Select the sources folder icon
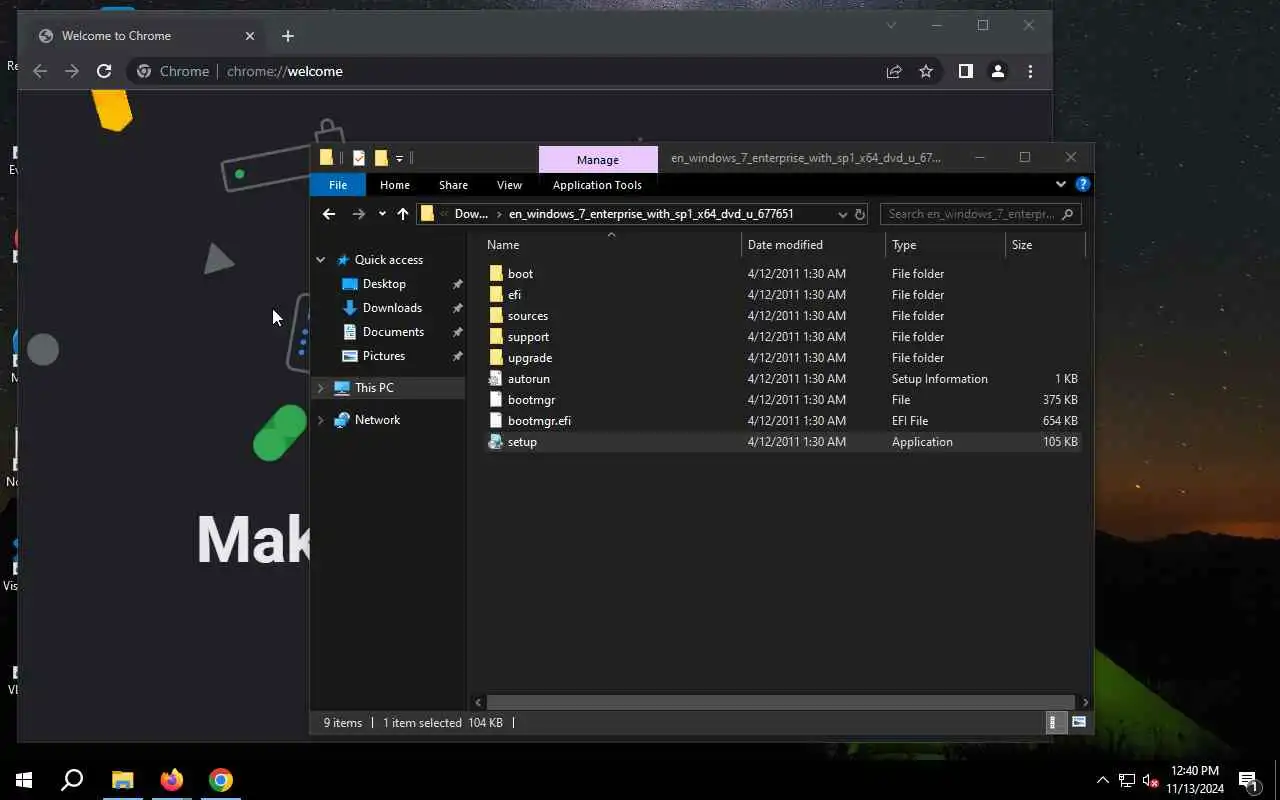This screenshot has height=800, width=1280. (x=496, y=315)
